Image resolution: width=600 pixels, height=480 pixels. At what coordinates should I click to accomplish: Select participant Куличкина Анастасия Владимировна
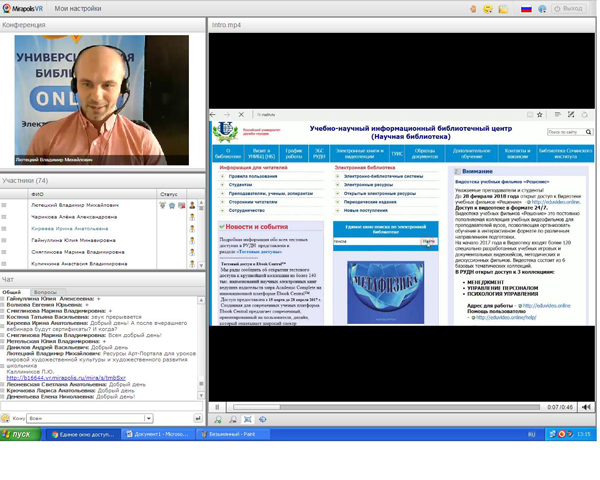pyautogui.click(x=79, y=264)
